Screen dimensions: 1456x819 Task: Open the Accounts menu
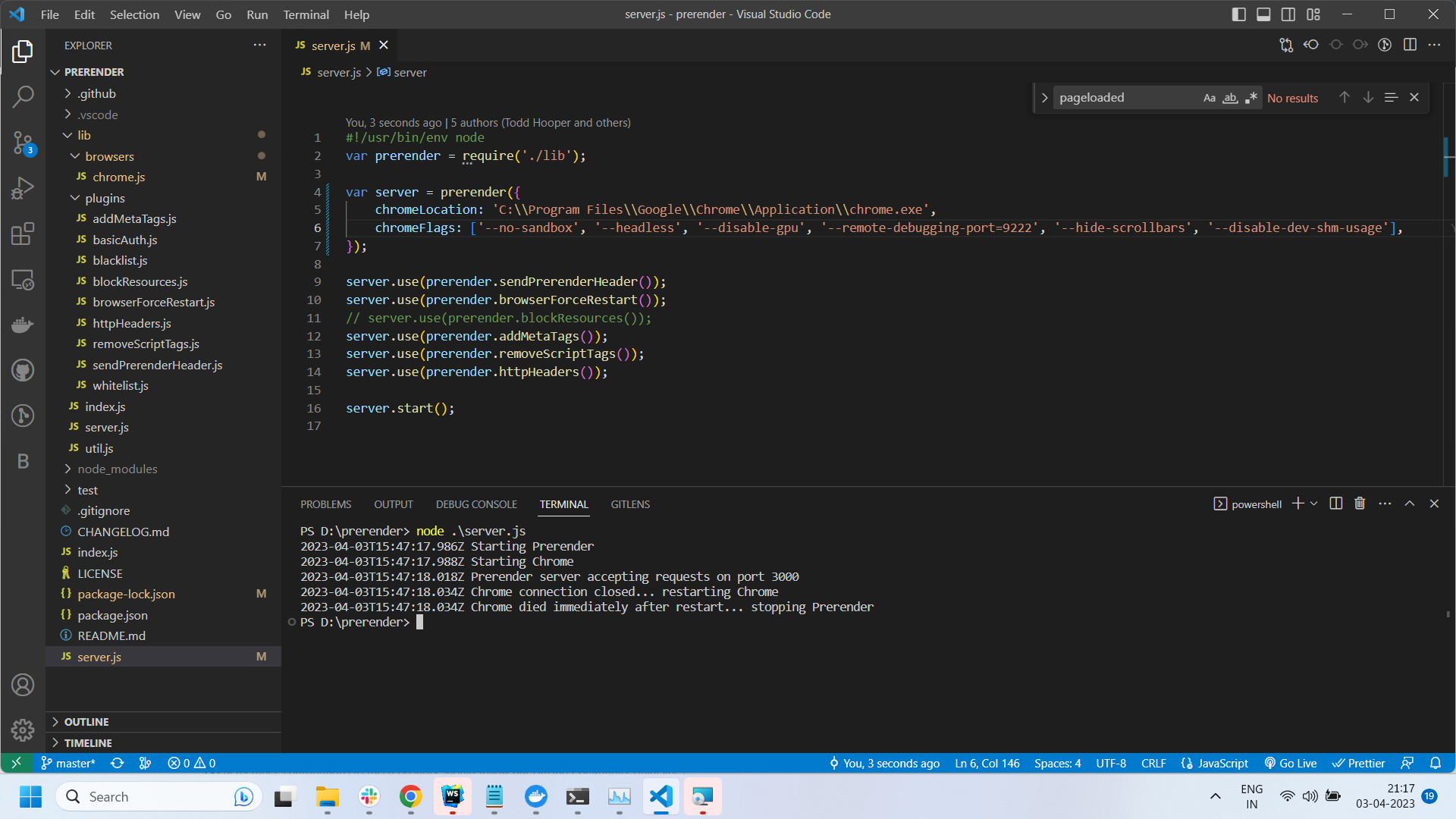click(x=23, y=685)
